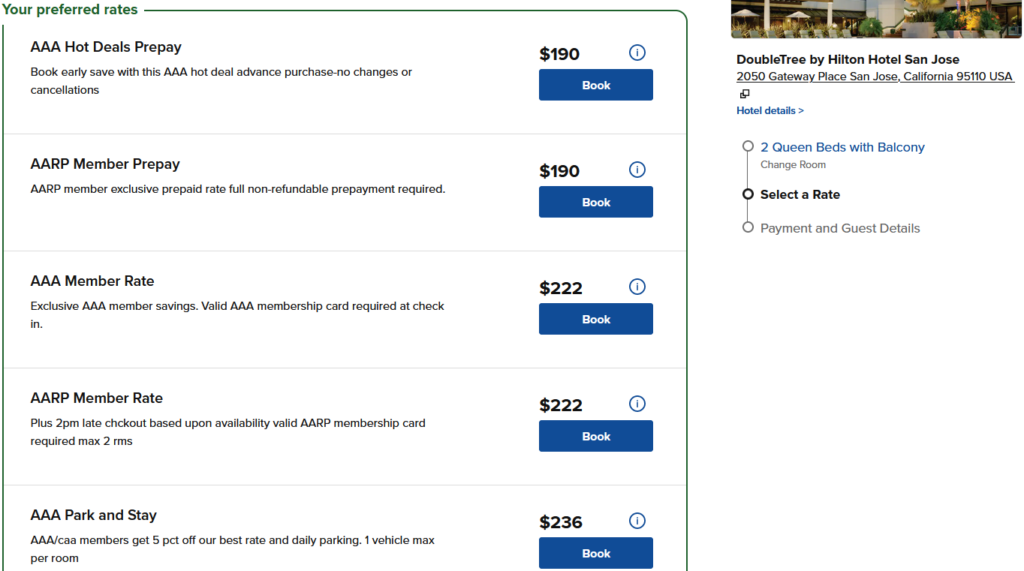This screenshot has width=1024, height=571.
Task: Show rate details icon for AARP Member Prepay
Action: (x=637, y=170)
